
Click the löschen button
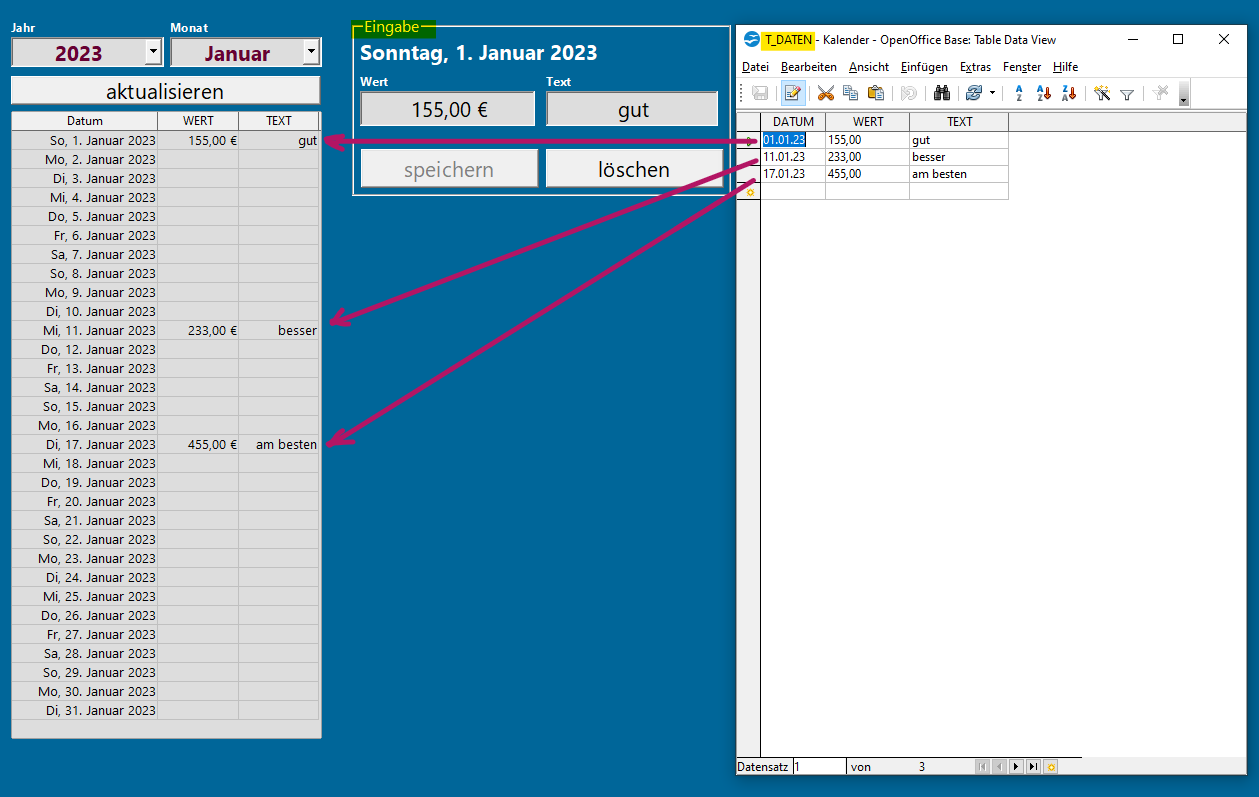pos(633,169)
